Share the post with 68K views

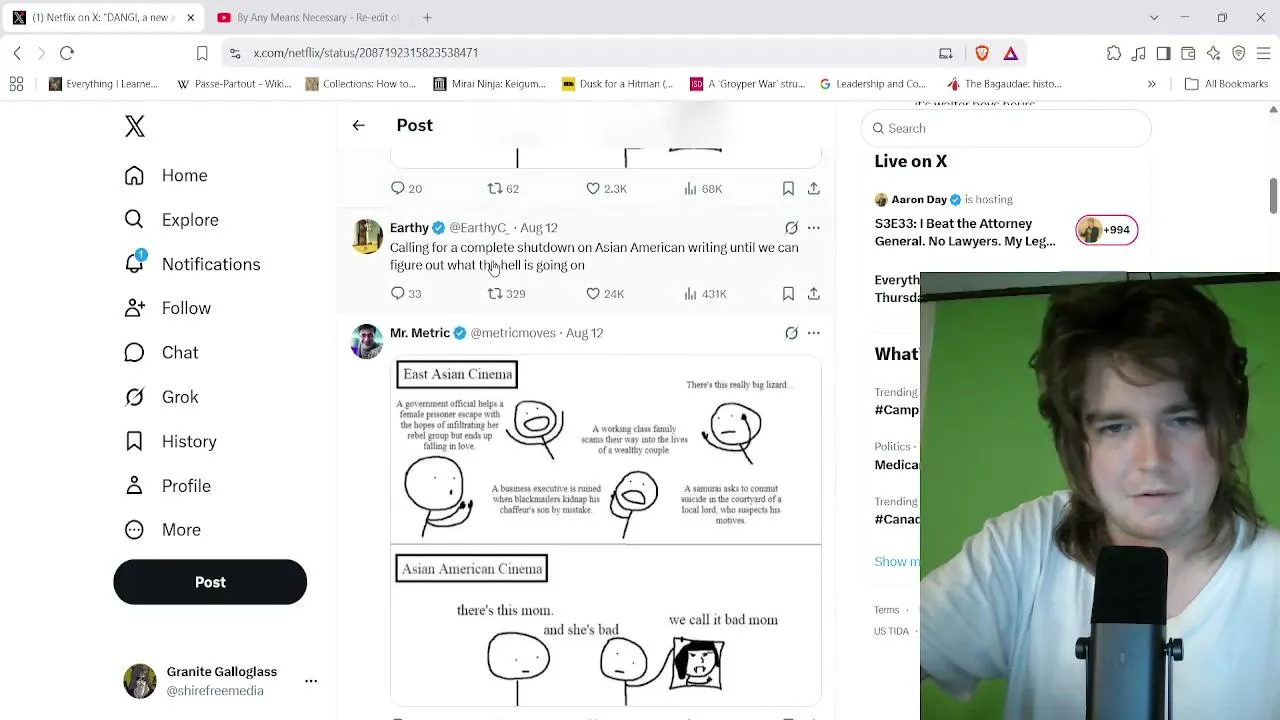[814, 188]
